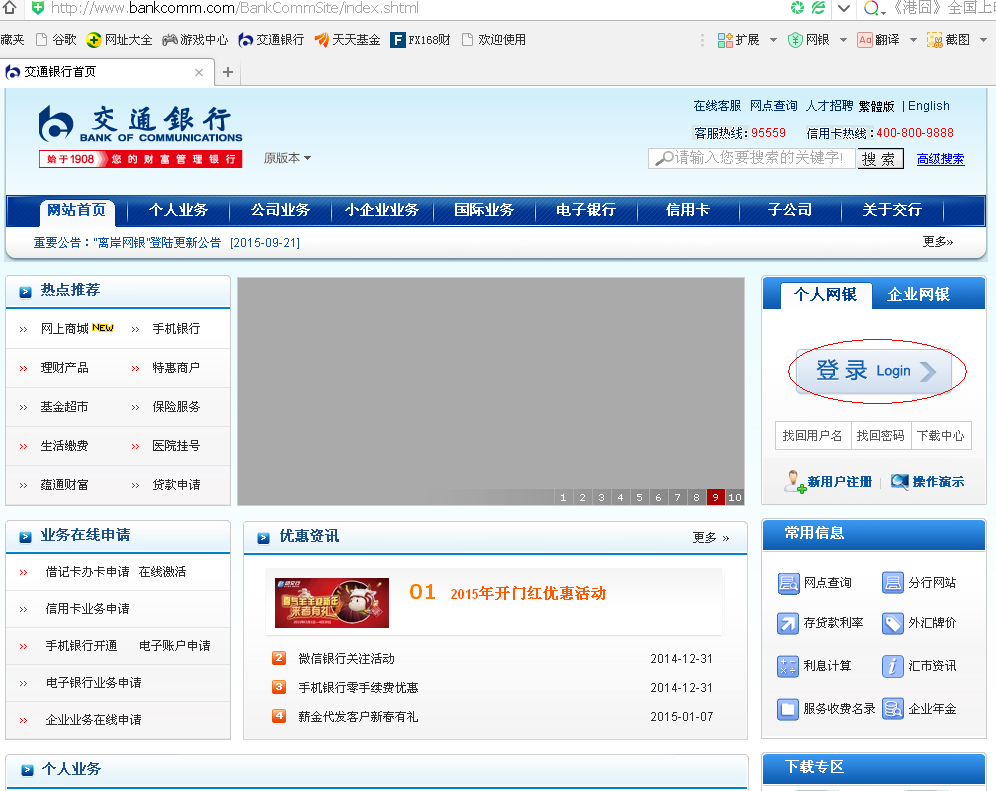
Task: Open the 公司业务 navigation menu
Action: (x=280, y=210)
